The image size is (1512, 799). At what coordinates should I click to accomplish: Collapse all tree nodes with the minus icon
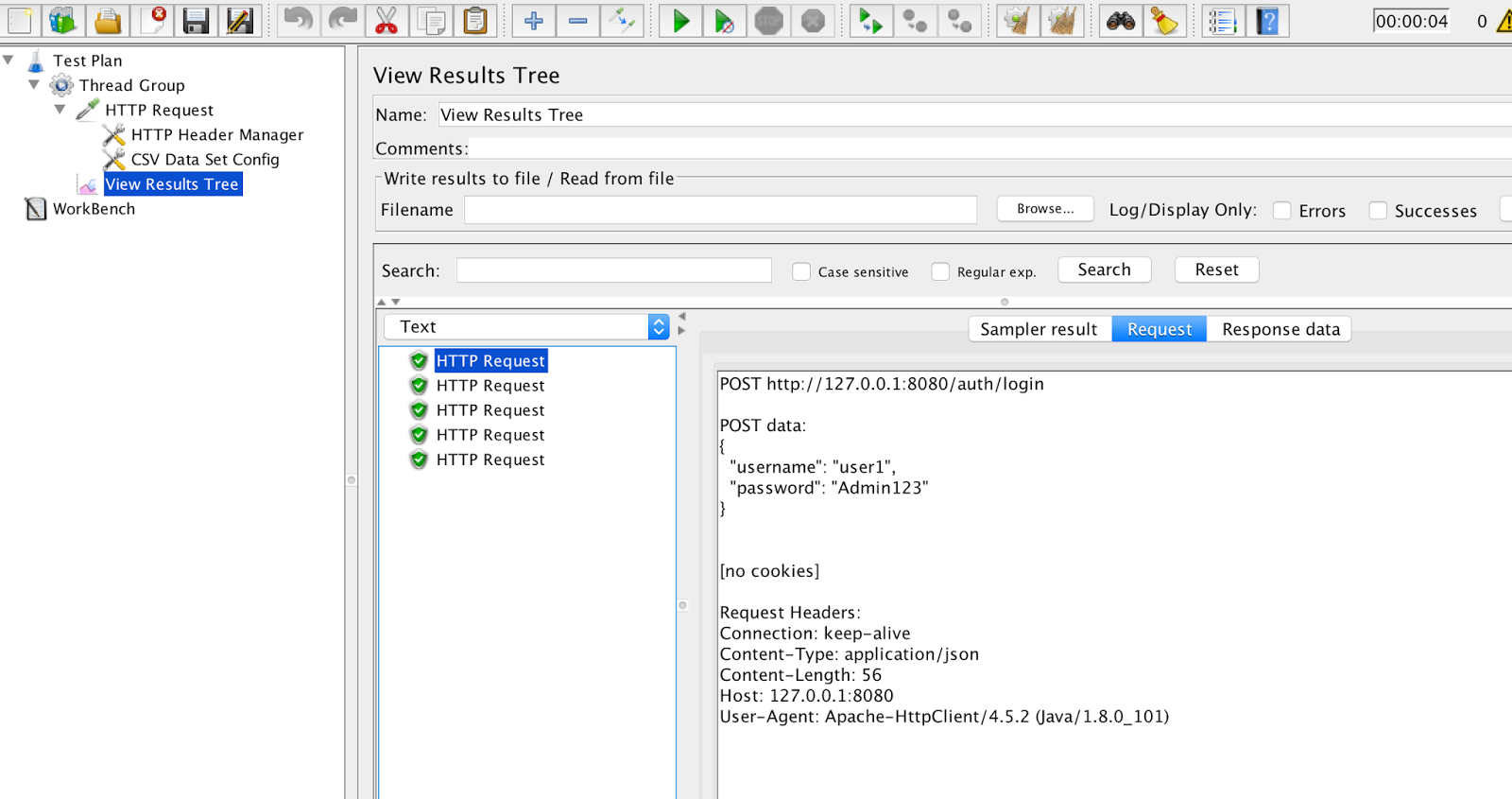[578, 20]
